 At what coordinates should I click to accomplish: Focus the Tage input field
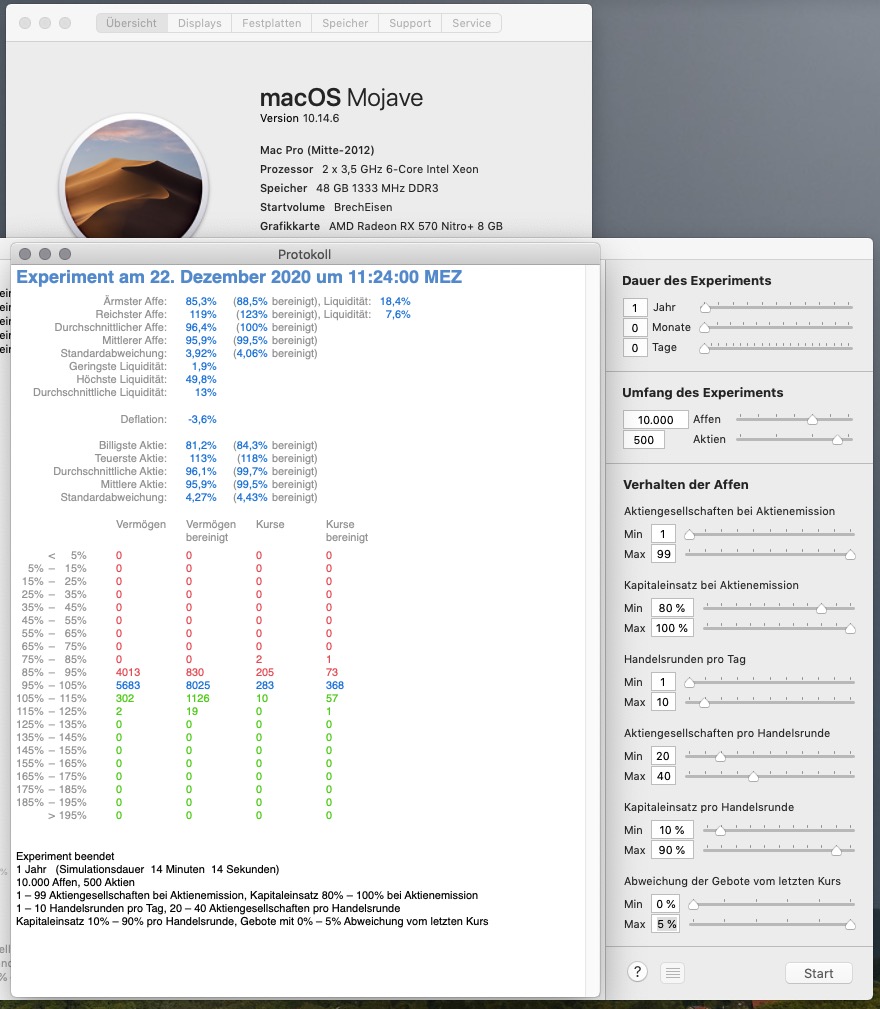[635, 347]
